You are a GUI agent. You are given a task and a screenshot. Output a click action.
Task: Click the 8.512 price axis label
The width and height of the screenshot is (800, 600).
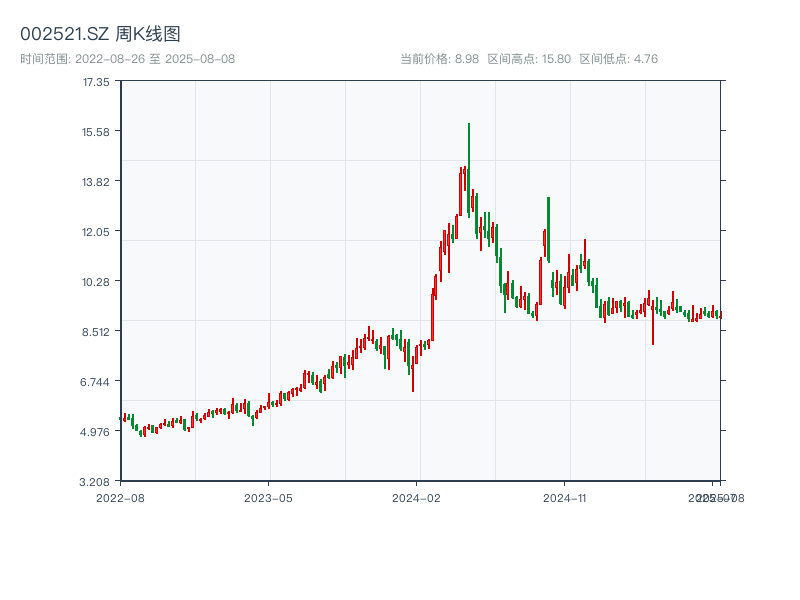tap(96, 332)
